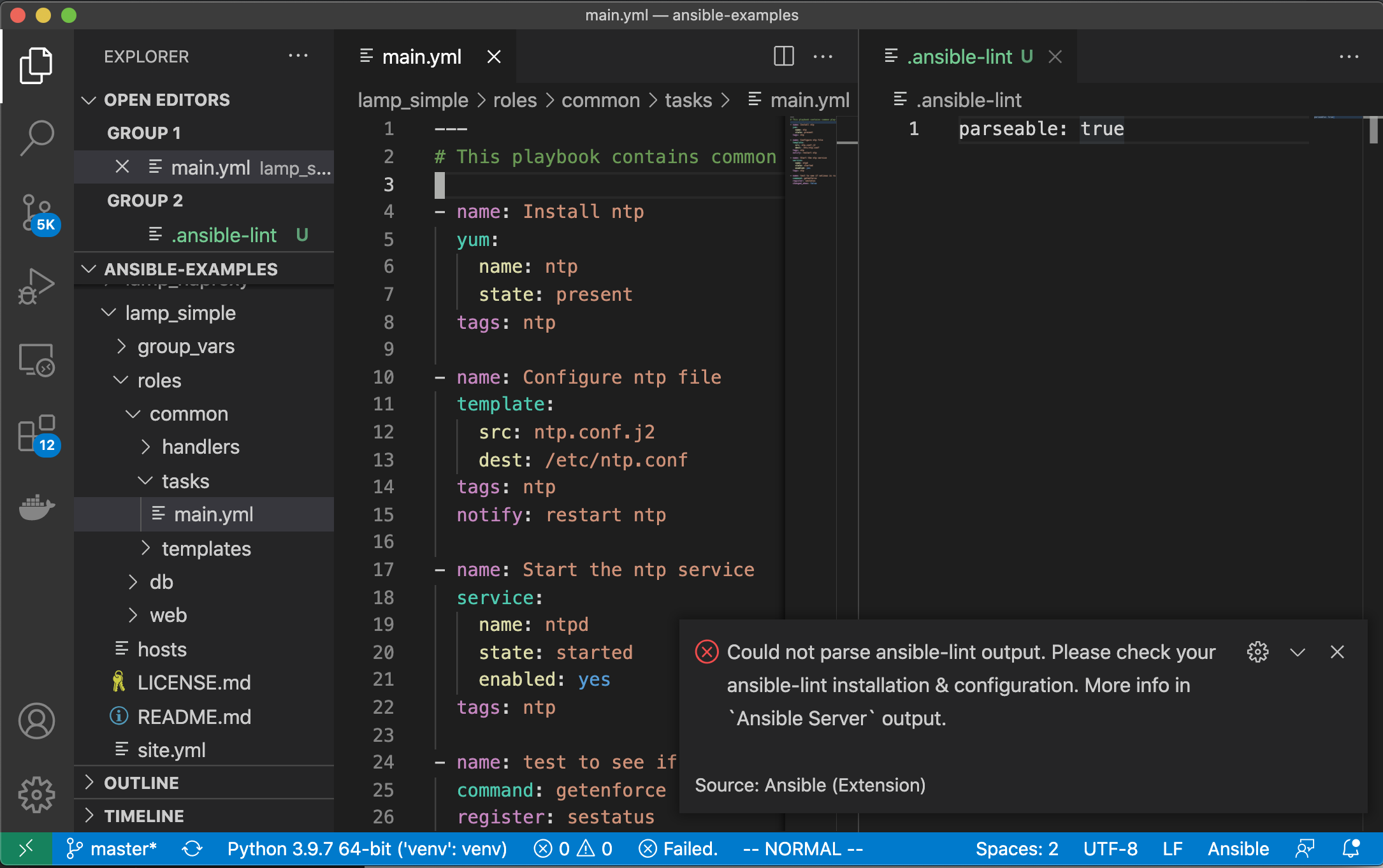Switch to the .ansible-lint tab
This screenshot has width=1383, height=868.
click(x=960, y=57)
